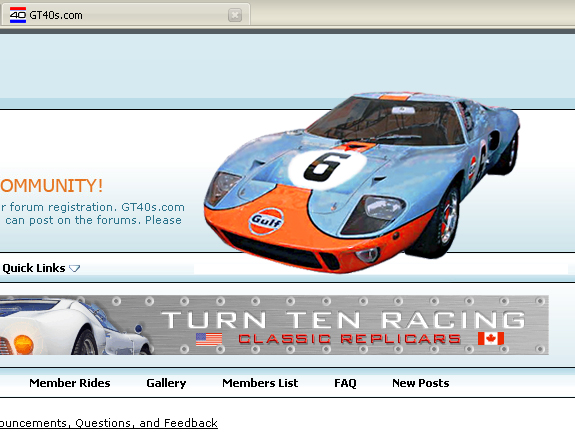Click "can post on the forums. Please" text
This screenshot has width=575, height=433.
[x=94, y=220]
